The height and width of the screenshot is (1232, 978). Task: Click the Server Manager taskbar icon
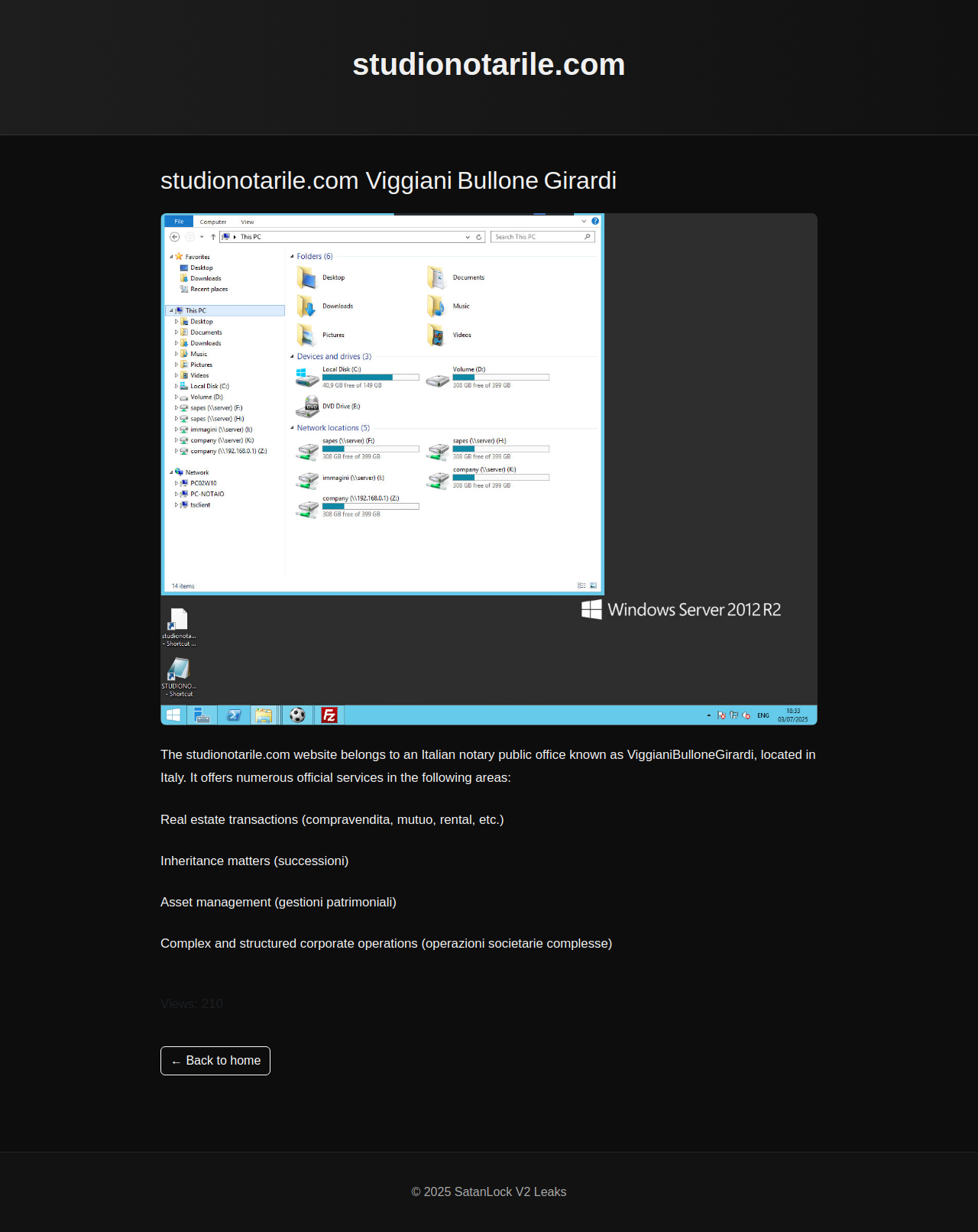click(x=202, y=715)
